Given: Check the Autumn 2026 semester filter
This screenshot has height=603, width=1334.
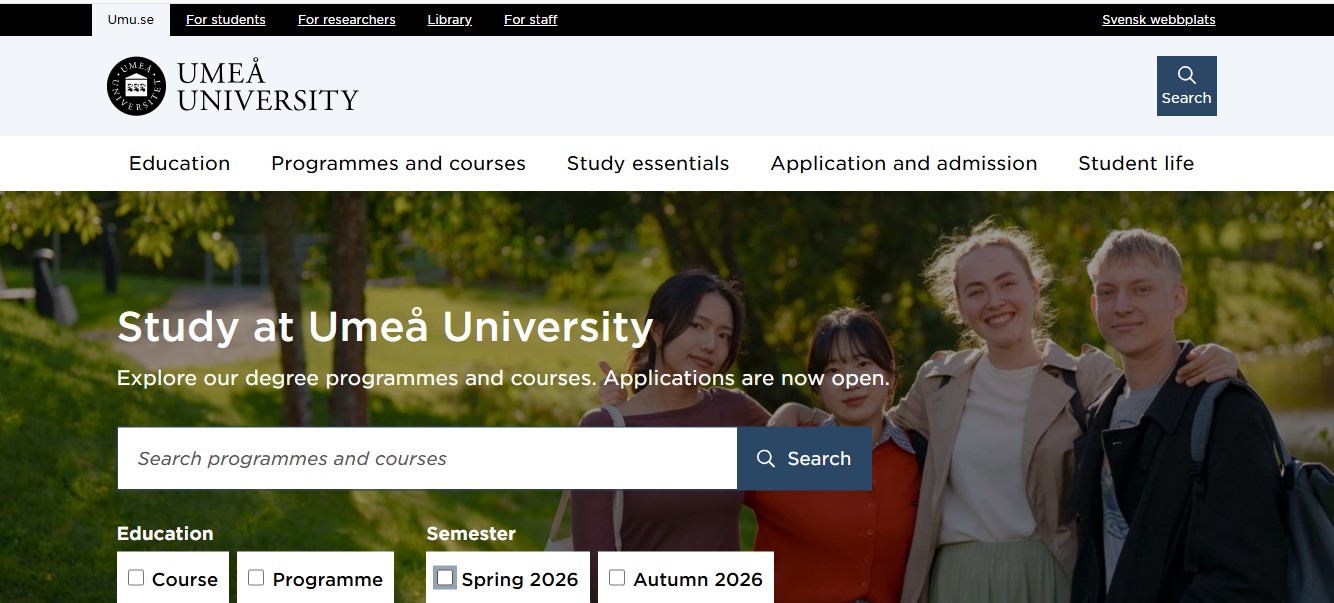Looking at the screenshot, I should [x=617, y=577].
